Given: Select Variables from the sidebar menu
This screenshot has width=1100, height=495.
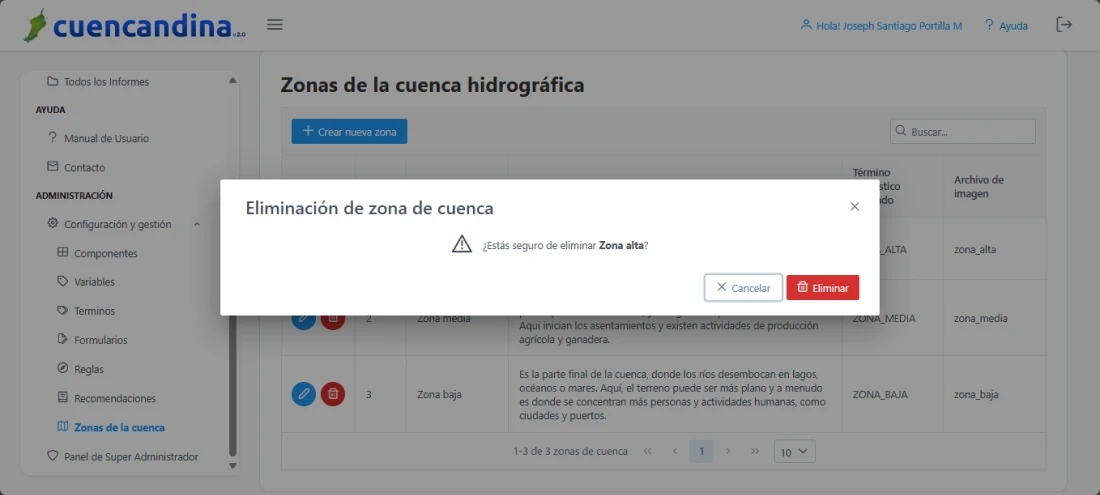Looking at the screenshot, I should pyautogui.click(x=94, y=282).
